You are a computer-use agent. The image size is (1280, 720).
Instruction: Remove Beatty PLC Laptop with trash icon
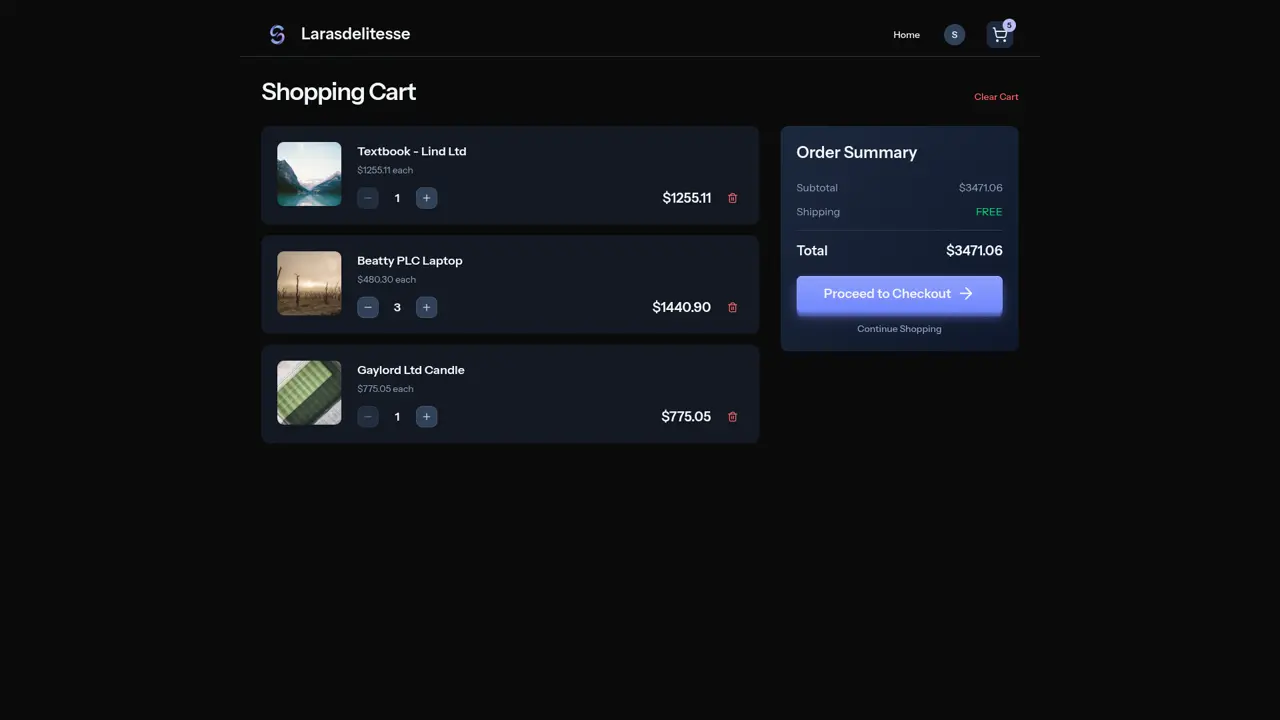[732, 307]
